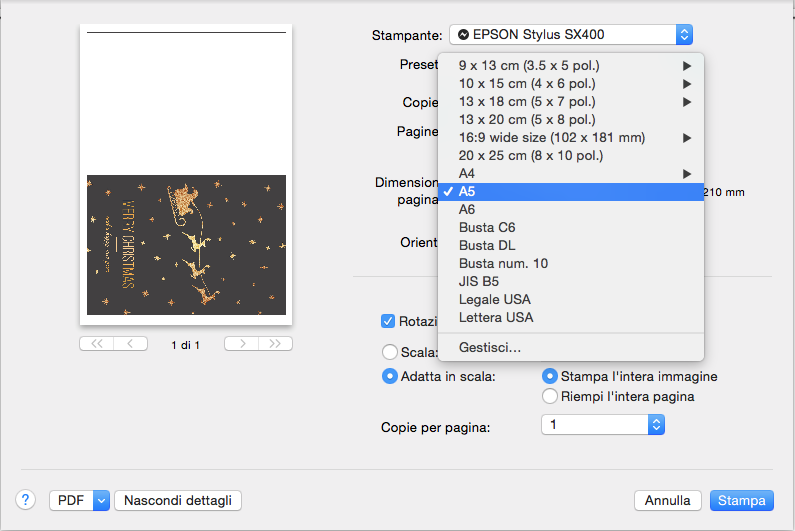The image size is (795, 531).
Task: Expand submenu arrow for 16:9 wide size
Action: point(687,138)
